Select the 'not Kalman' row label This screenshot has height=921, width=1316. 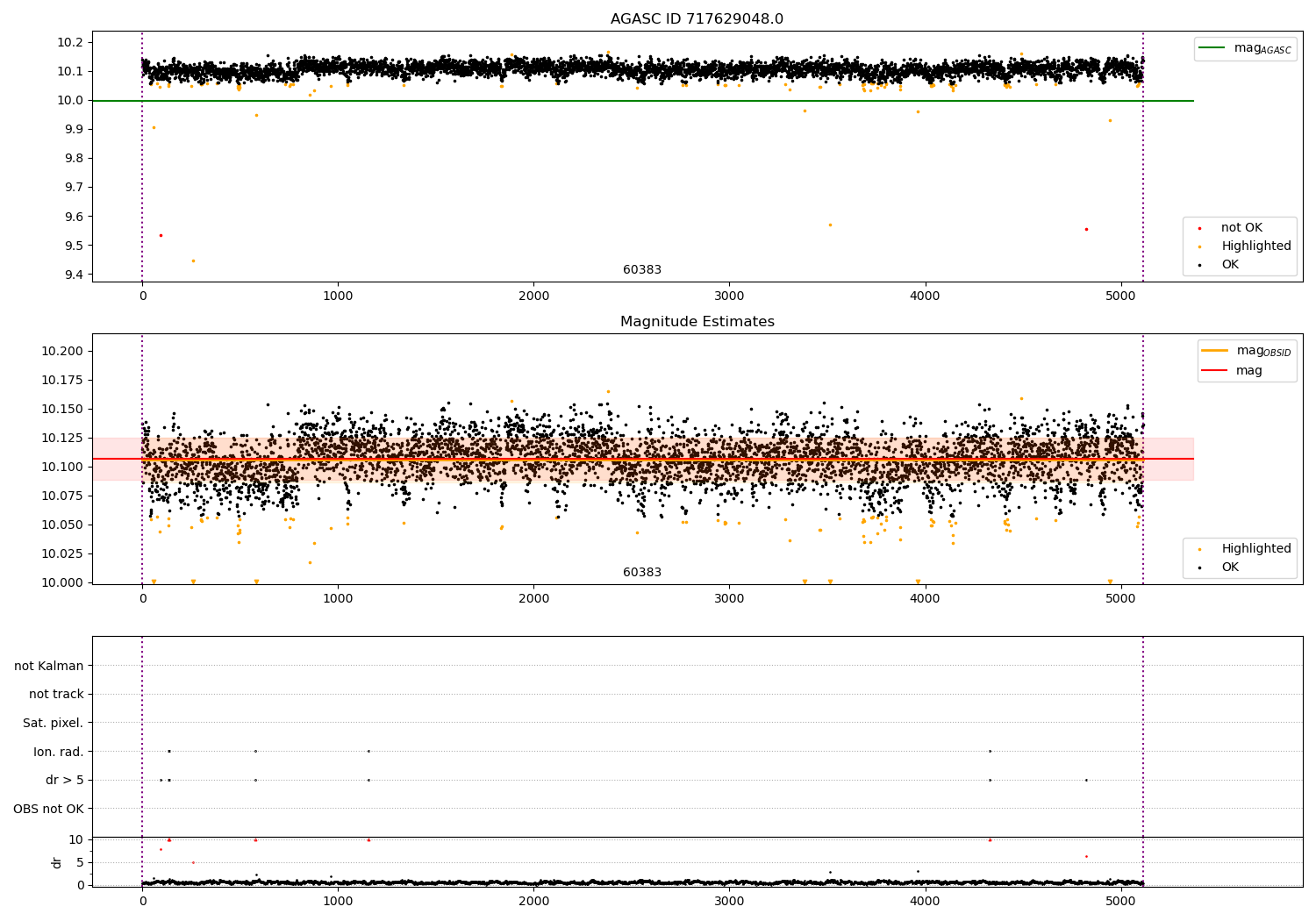pos(49,667)
